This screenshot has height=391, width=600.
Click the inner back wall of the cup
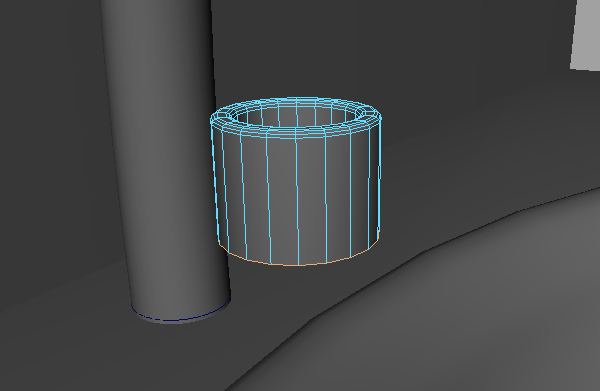coord(297,115)
